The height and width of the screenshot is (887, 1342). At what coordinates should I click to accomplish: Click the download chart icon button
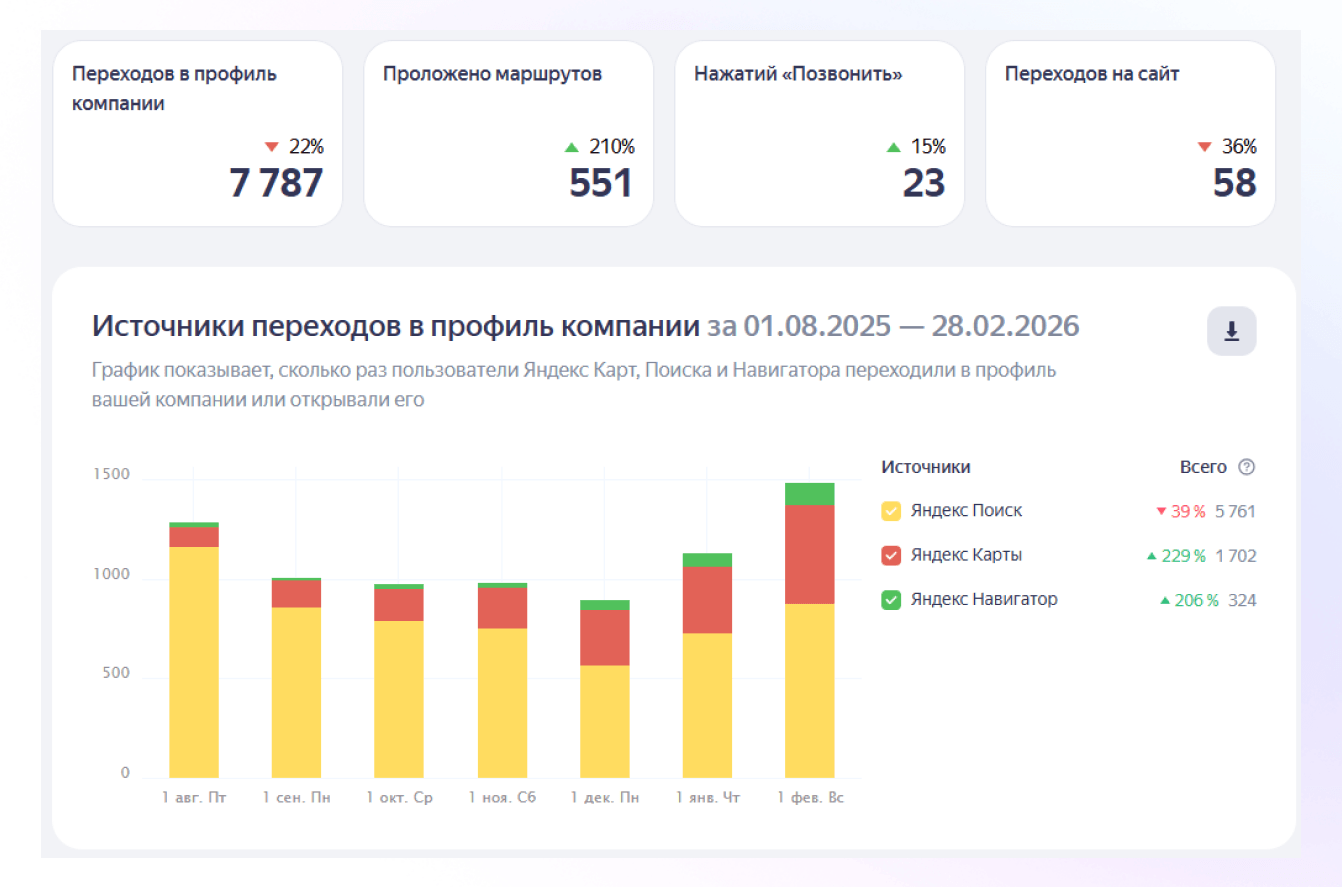point(1231,331)
